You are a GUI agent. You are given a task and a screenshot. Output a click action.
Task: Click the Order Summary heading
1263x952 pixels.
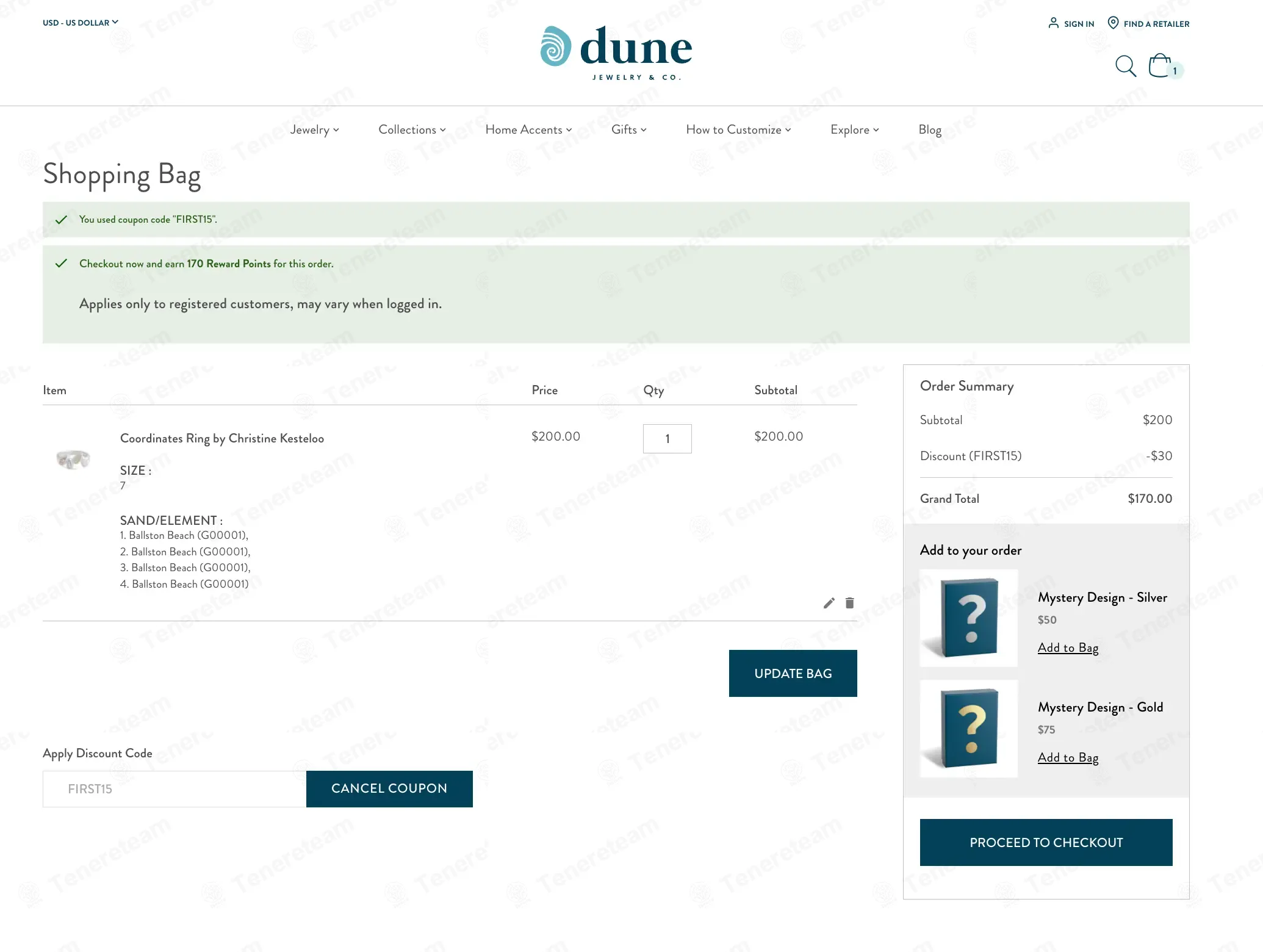click(x=966, y=386)
